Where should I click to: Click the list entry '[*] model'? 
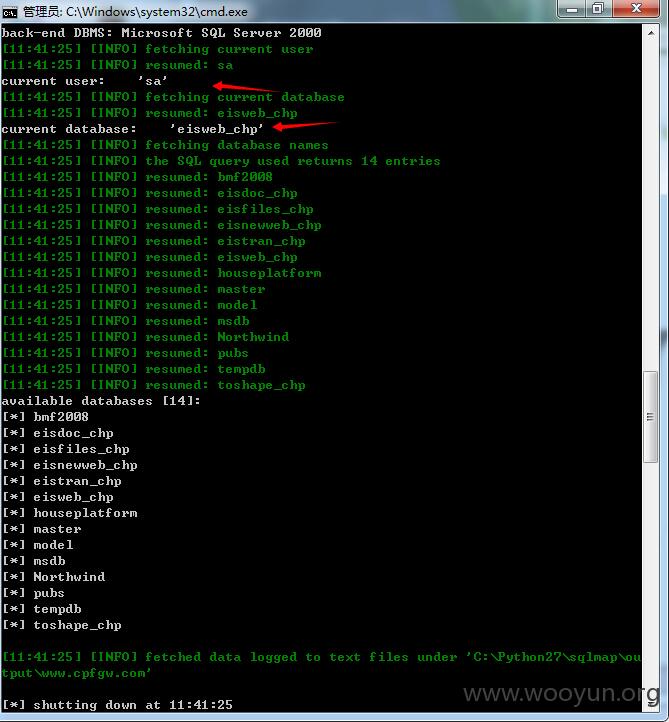coord(38,545)
